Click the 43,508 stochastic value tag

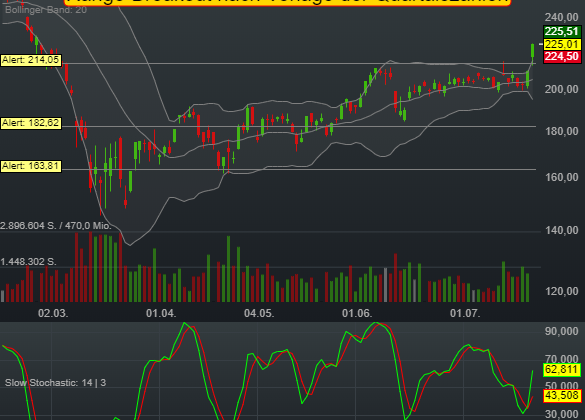point(562,396)
